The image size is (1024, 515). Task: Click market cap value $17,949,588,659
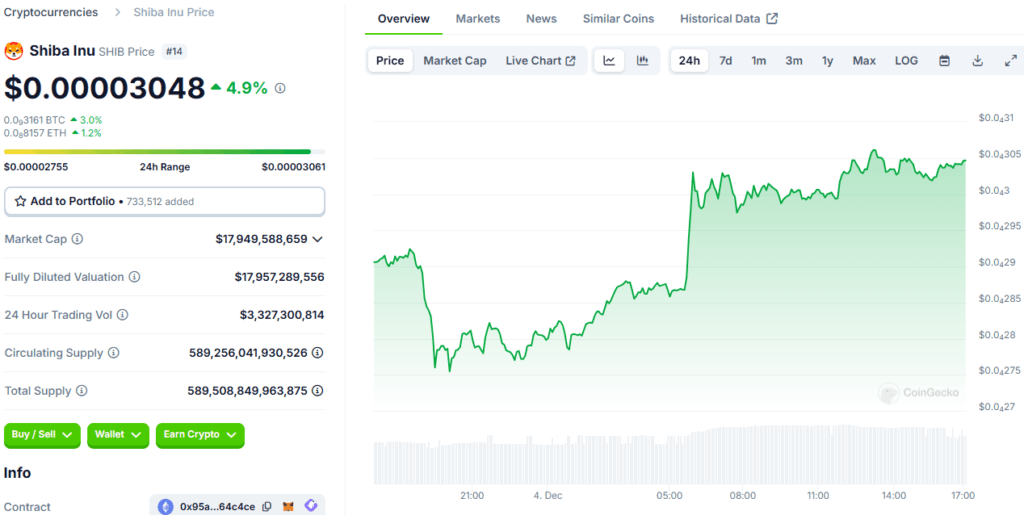pyautogui.click(x=261, y=239)
